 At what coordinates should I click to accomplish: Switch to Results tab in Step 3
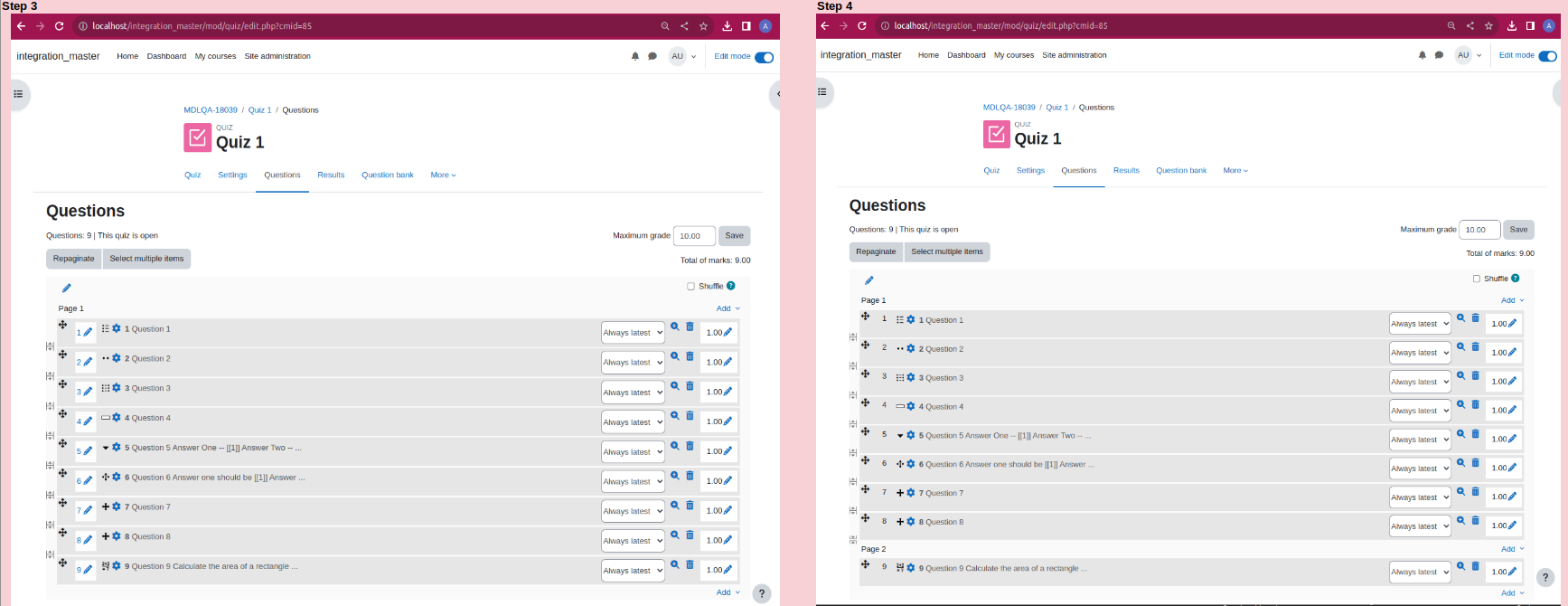(331, 175)
